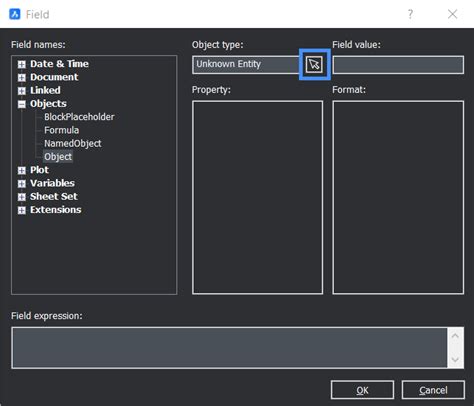Click the expression scrollbar down arrow
Image resolution: width=474 pixels, height=406 pixels.
point(455,360)
